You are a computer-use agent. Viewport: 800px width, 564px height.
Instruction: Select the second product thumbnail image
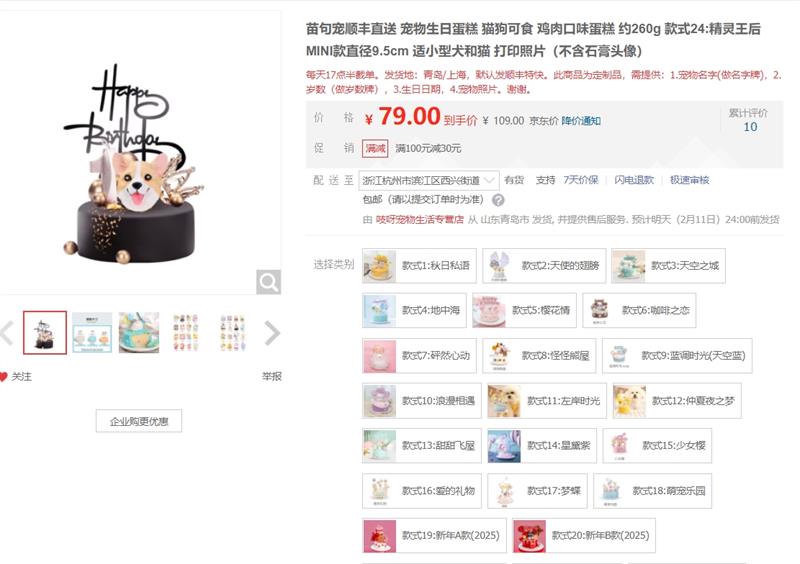tap(92, 333)
